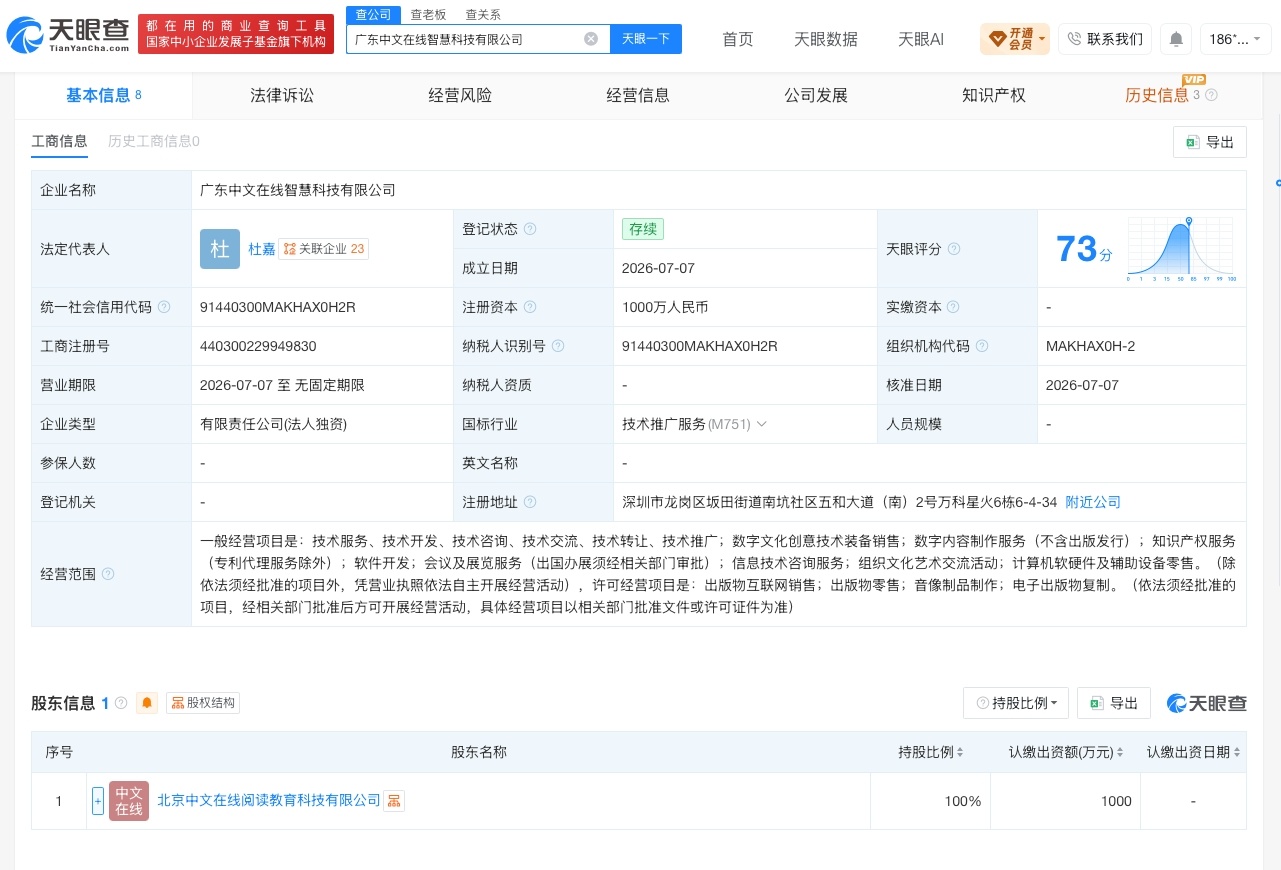Click floating side widget at right edge

(1277, 184)
